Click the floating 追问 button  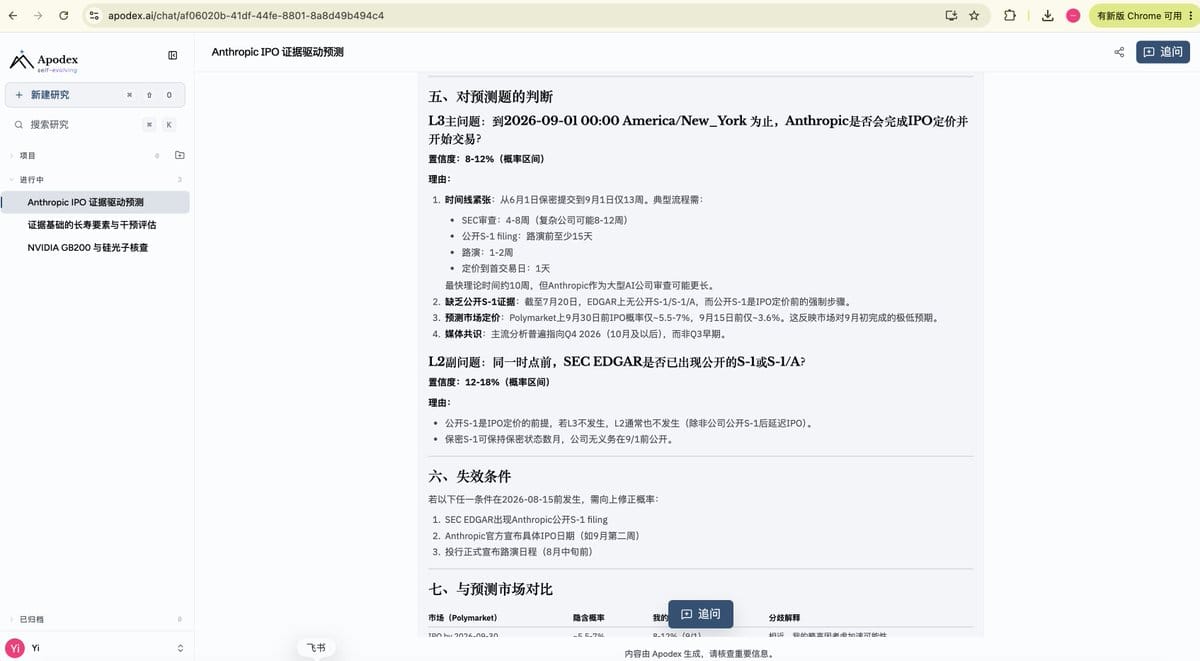(701, 614)
